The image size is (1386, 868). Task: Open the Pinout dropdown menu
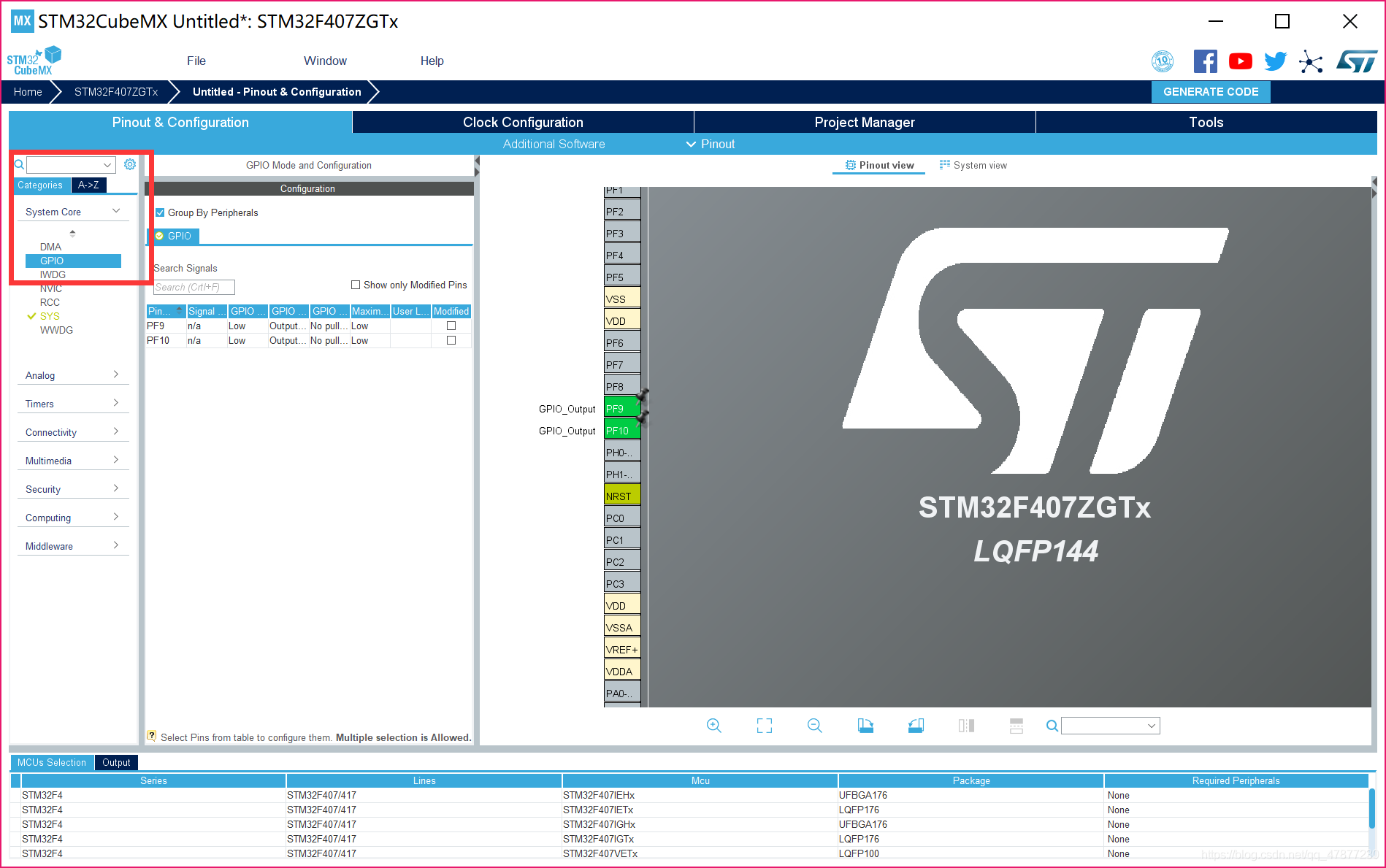pyautogui.click(x=711, y=144)
